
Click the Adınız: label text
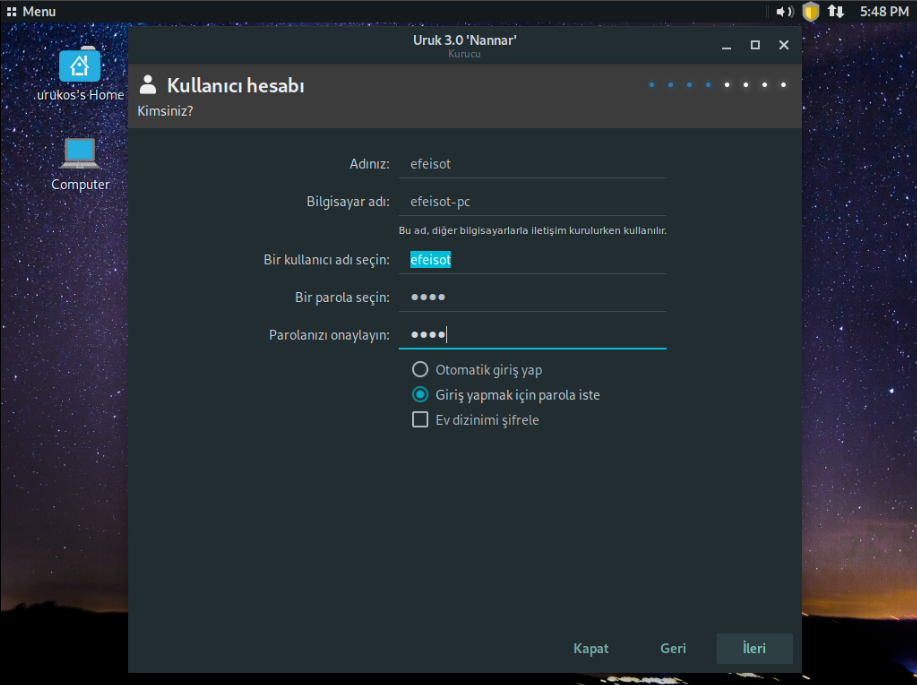370,164
